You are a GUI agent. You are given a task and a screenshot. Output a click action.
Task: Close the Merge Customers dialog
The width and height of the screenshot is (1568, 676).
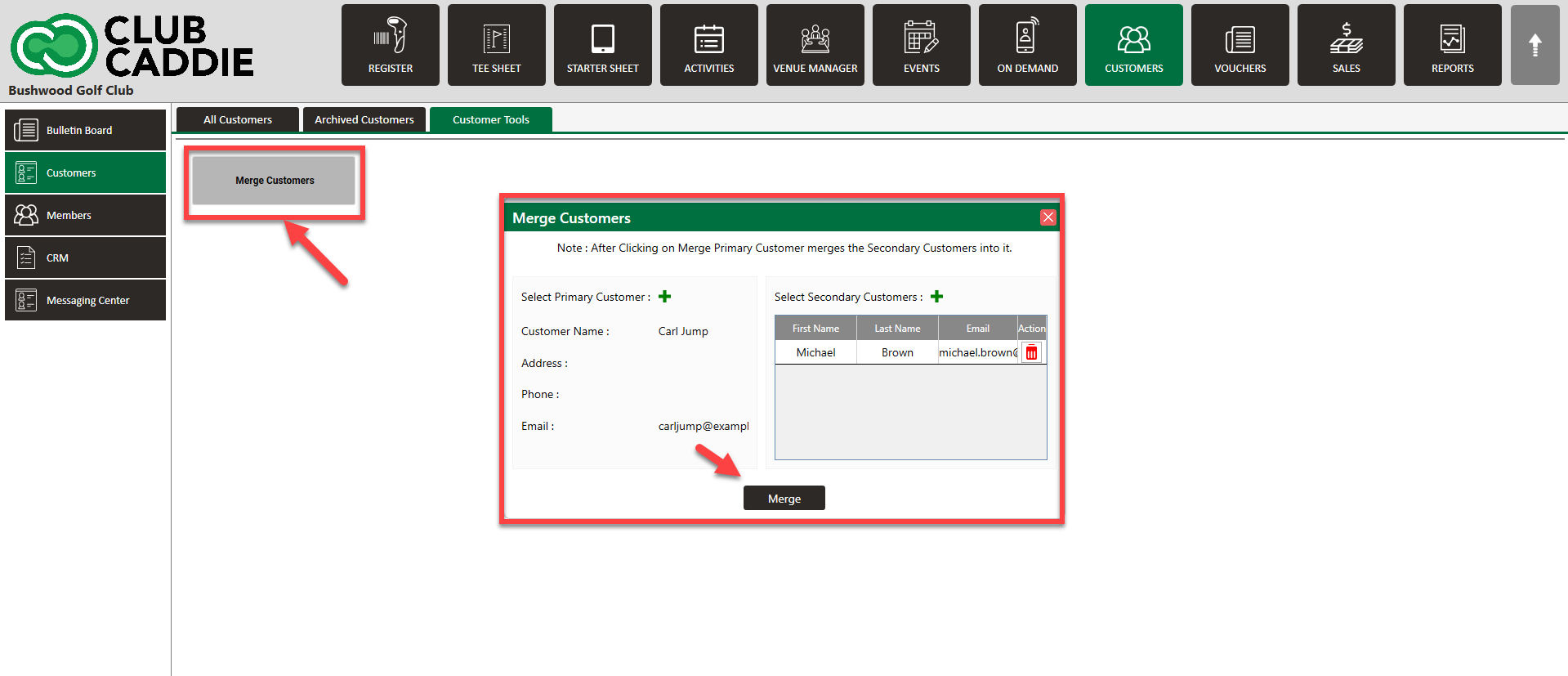pyautogui.click(x=1048, y=217)
